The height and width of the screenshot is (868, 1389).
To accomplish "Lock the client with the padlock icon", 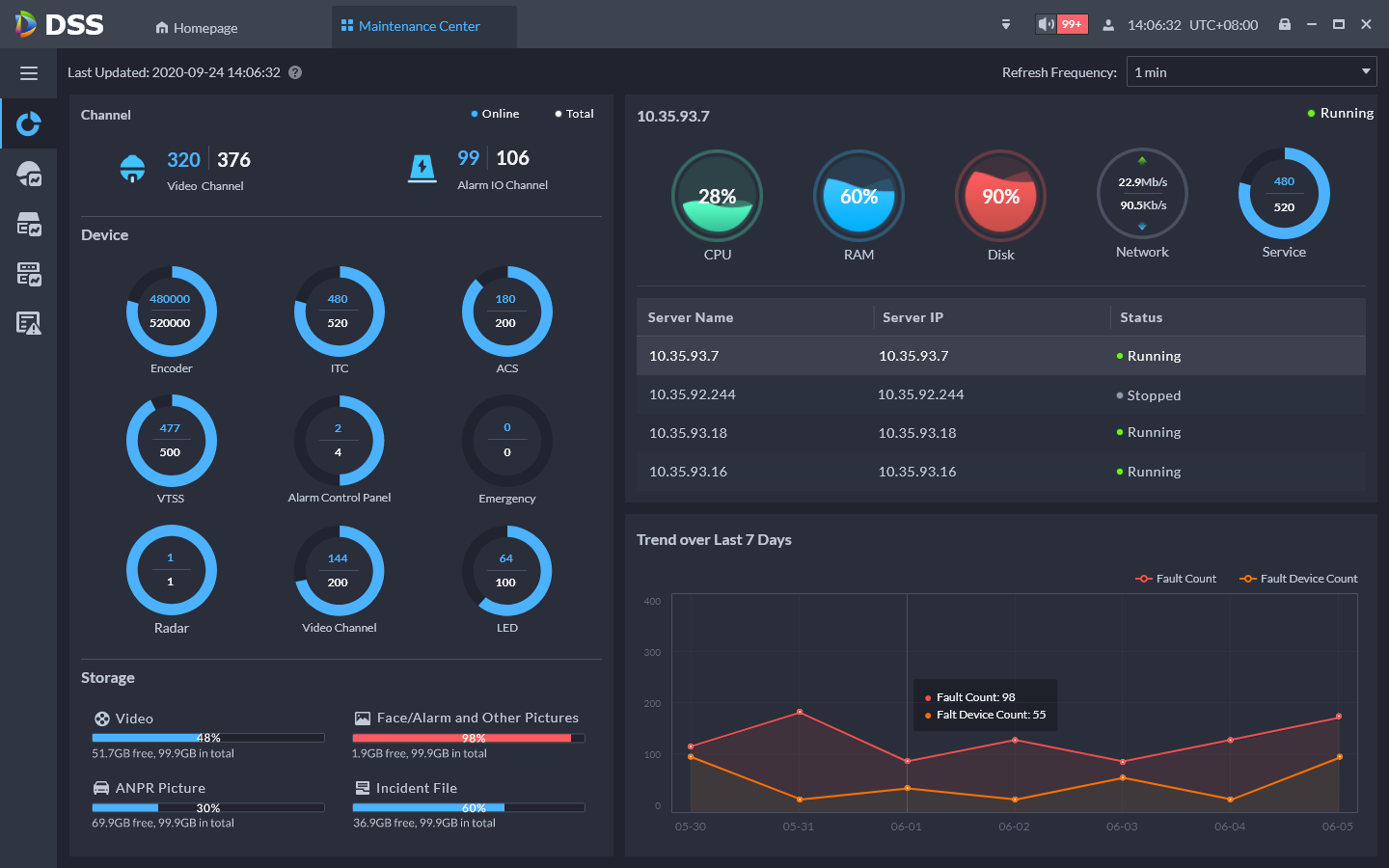I will (x=1285, y=24).
